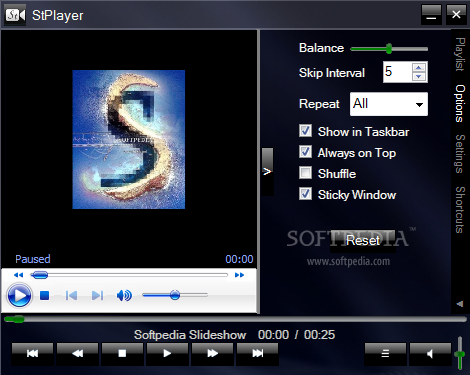Image resolution: width=470 pixels, height=375 pixels.
Task: Click the green Balance slider handle
Action: (389, 49)
